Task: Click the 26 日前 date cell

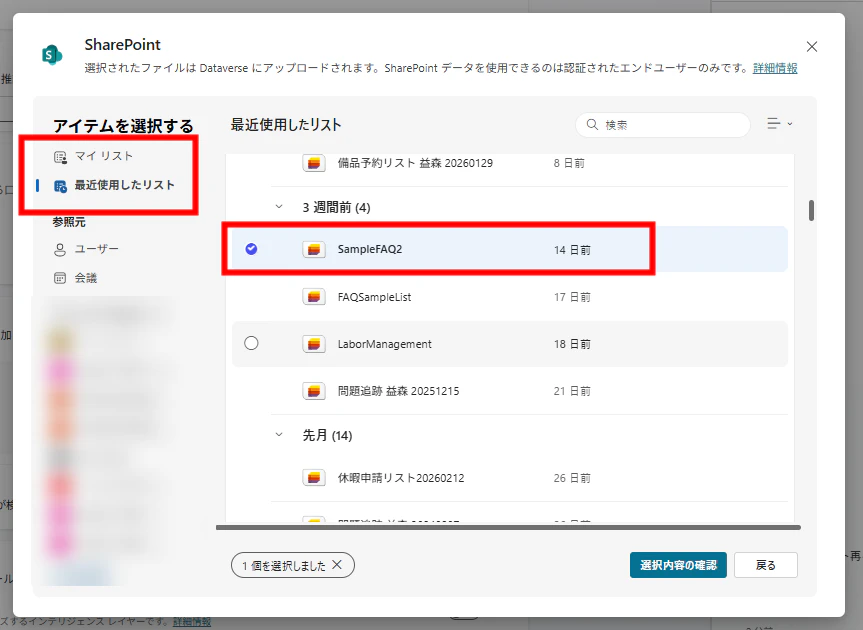Action: point(572,478)
